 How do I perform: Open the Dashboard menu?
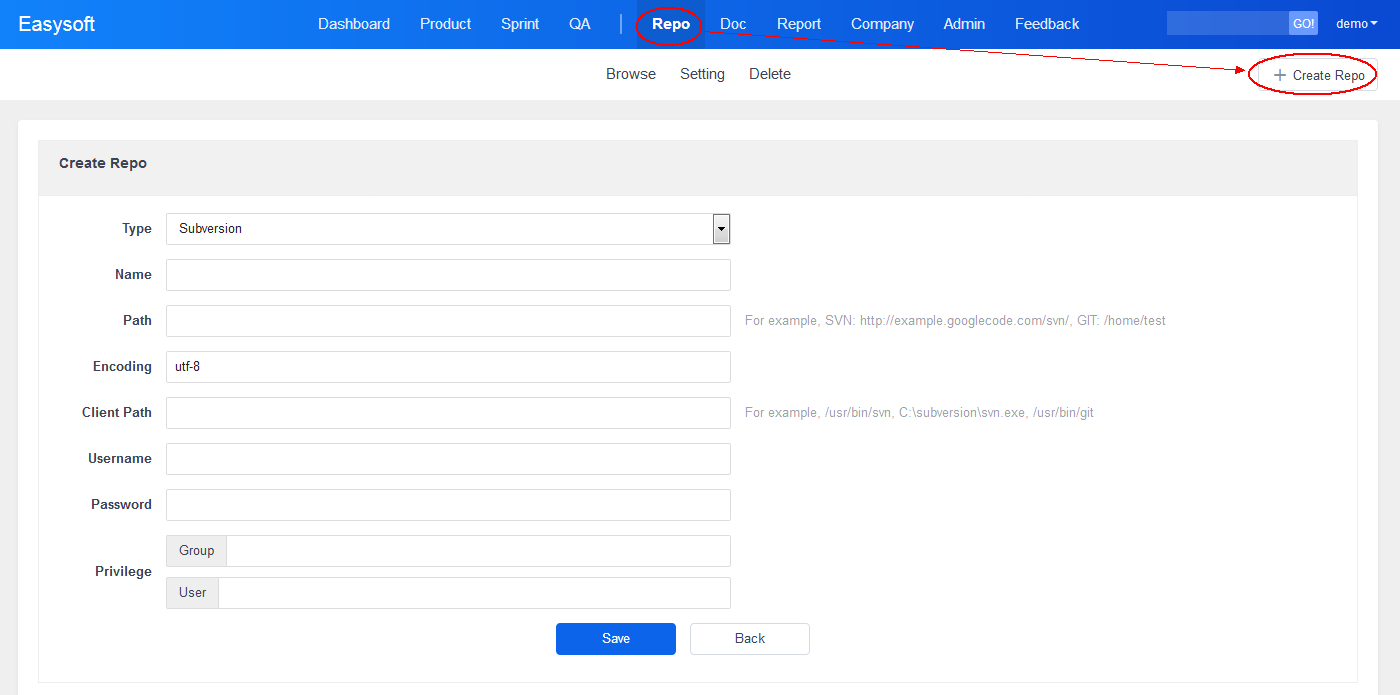(354, 24)
